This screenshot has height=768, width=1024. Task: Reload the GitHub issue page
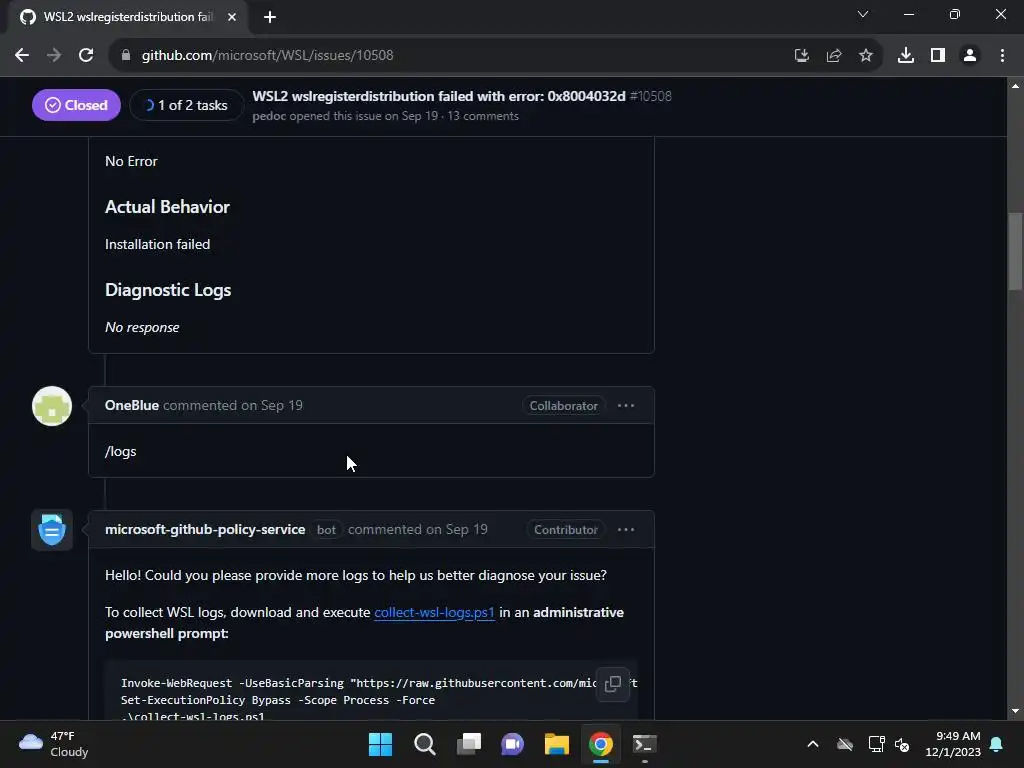(x=86, y=56)
